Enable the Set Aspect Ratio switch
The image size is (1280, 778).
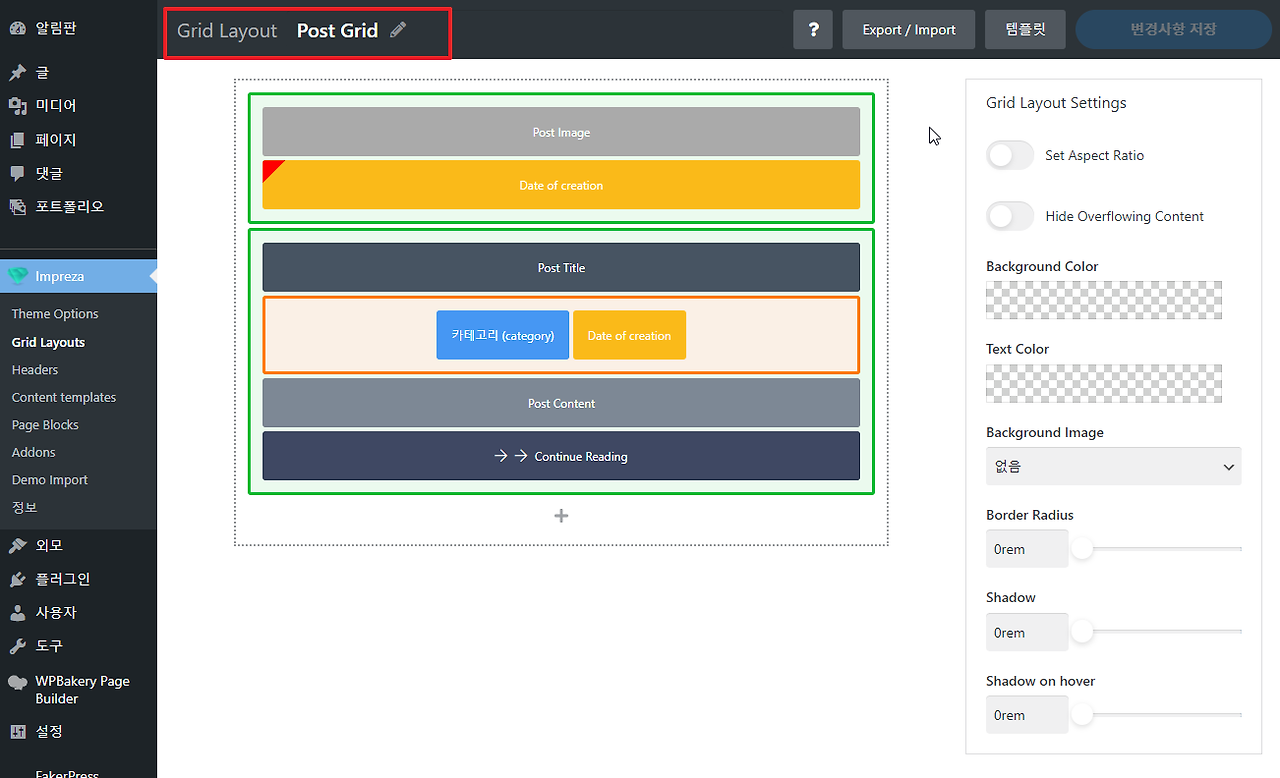1010,156
